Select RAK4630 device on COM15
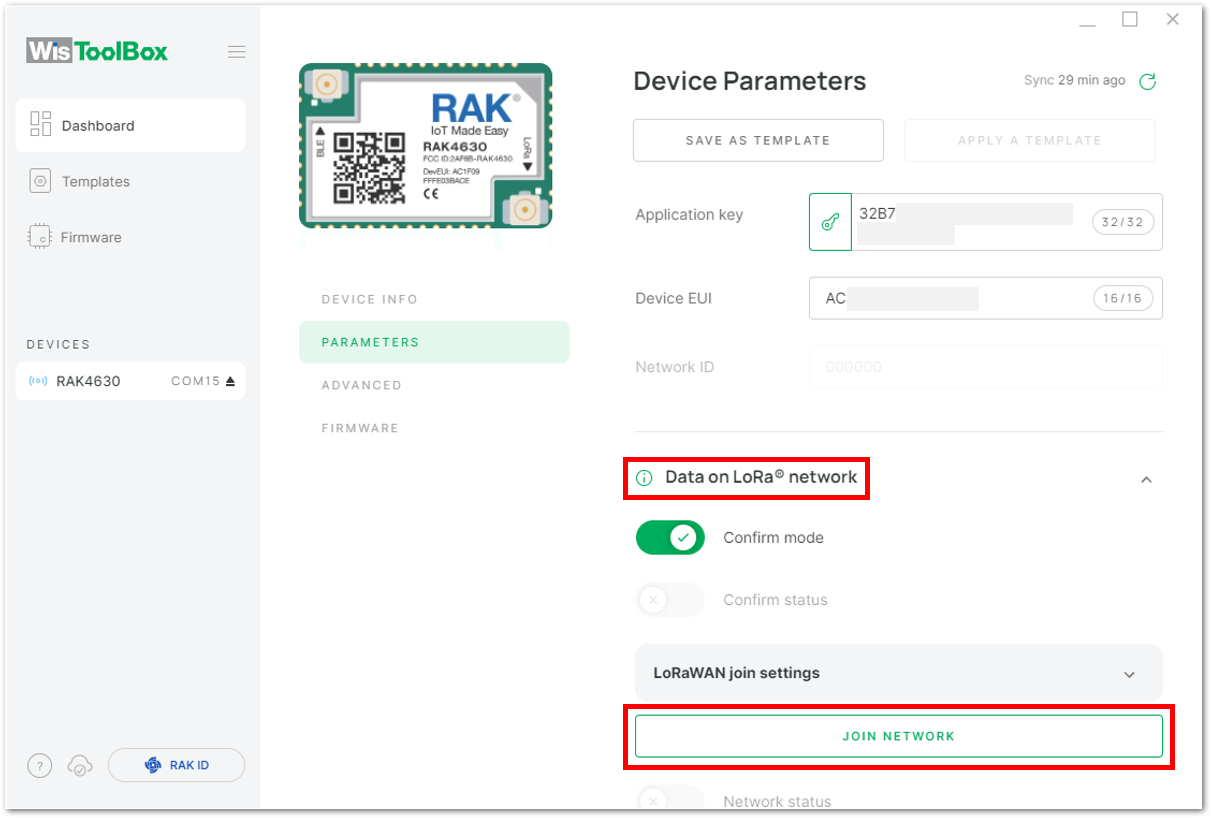Image resolution: width=1211 pixels, height=818 pixels. point(130,381)
